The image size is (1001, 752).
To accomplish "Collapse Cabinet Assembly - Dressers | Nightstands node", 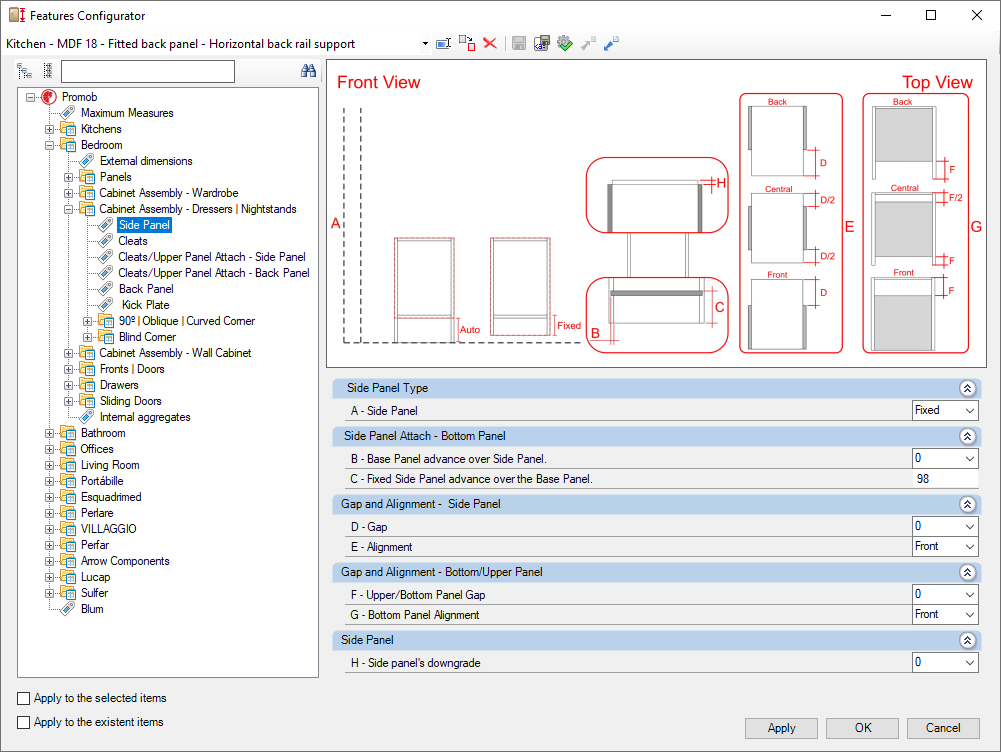I will pyautogui.click(x=68, y=209).
